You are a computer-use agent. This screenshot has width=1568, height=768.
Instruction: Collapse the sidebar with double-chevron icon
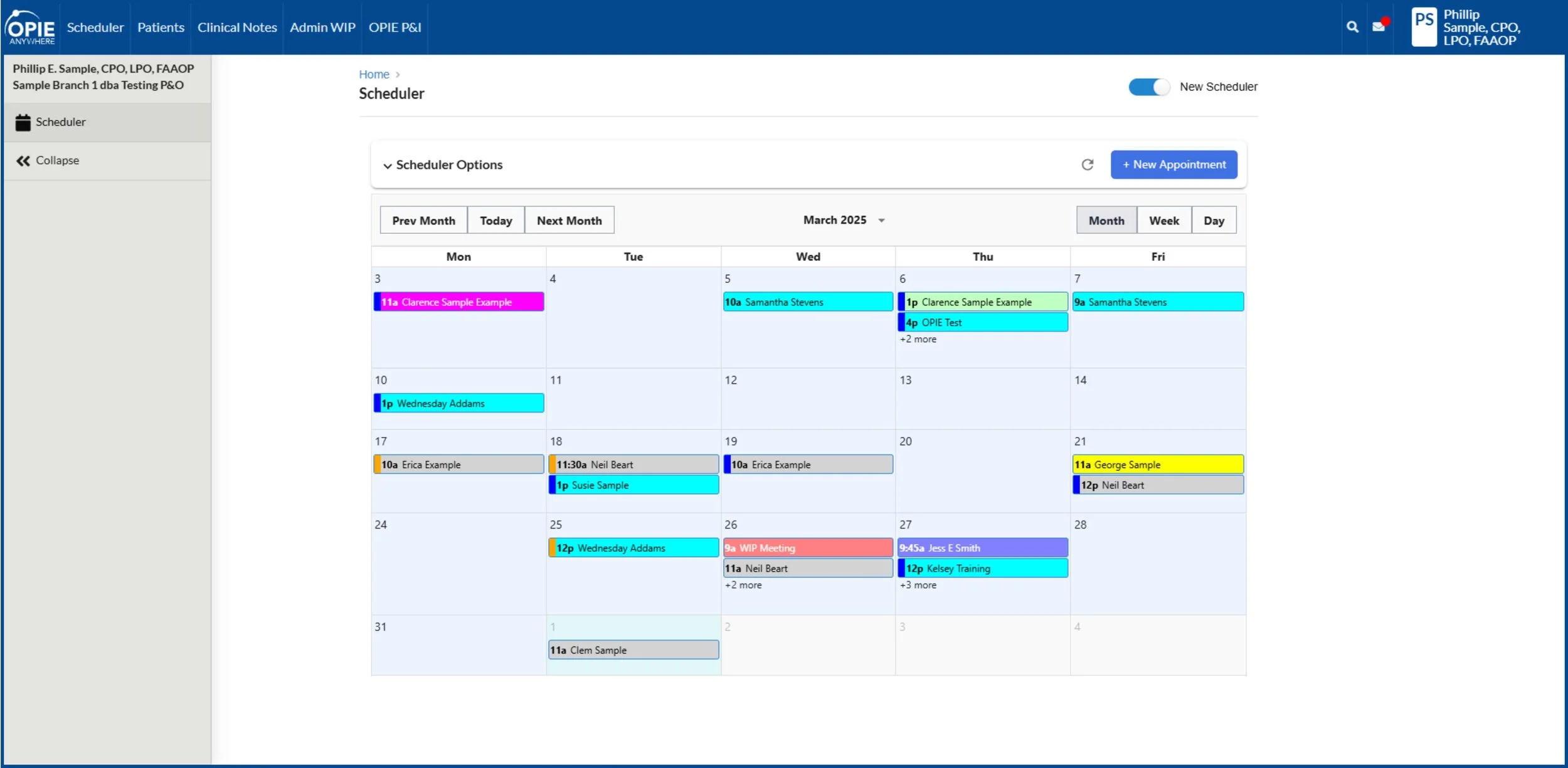click(x=23, y=161)
